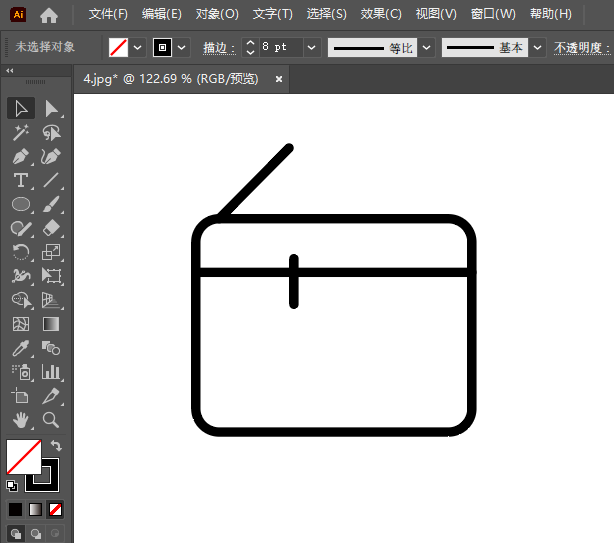Click the Home icon
The width and height of the screenshot is (614, 543).
point(49,15)
